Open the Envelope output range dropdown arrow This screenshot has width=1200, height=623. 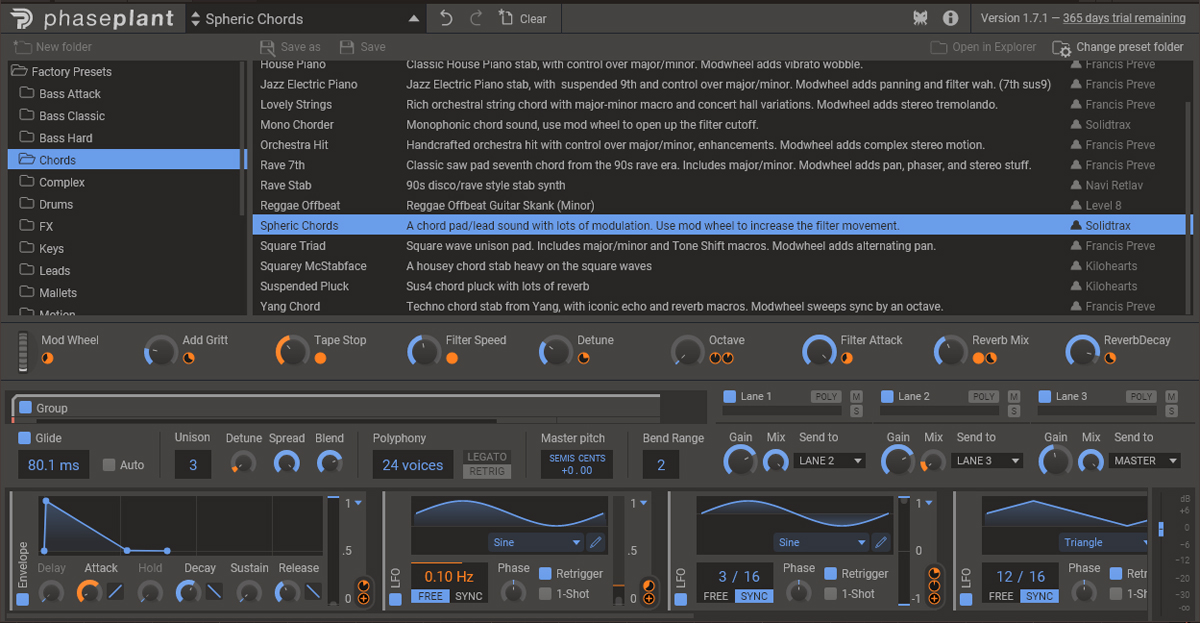point(358,503)
